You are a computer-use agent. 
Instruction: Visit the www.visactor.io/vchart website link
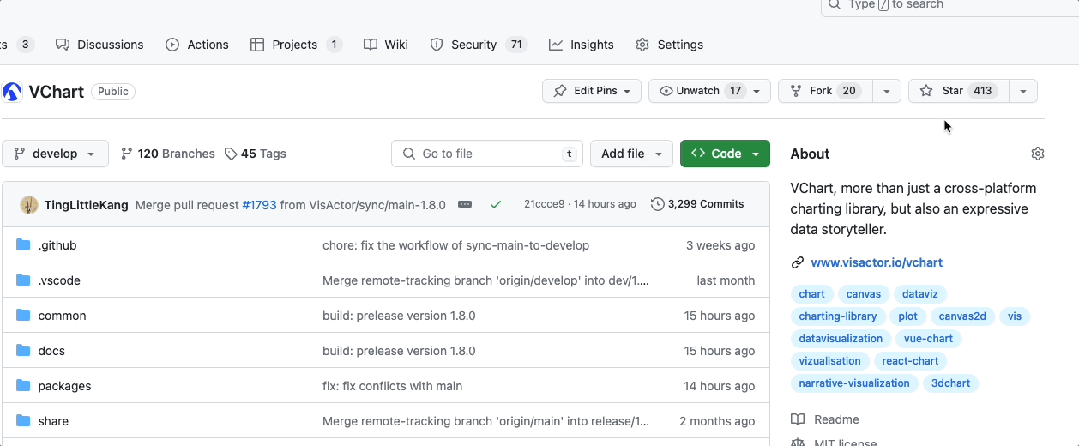877,262
